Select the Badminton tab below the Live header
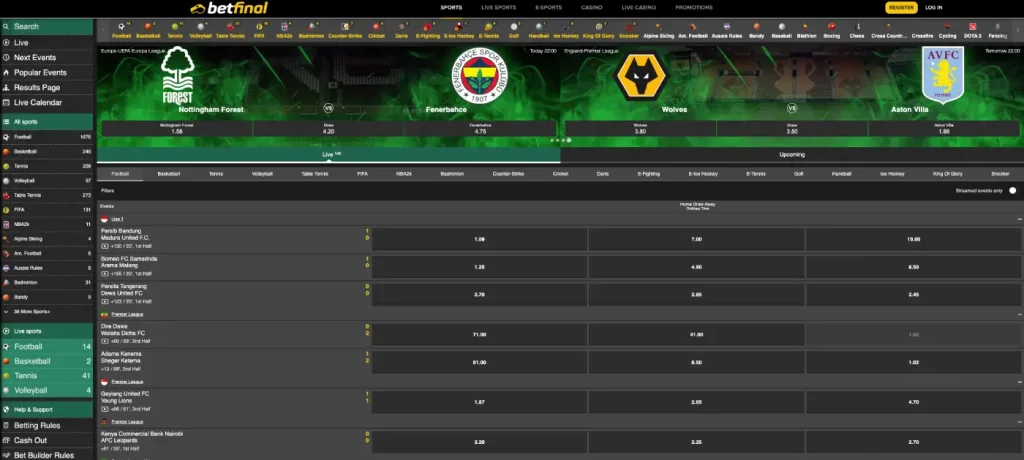This screenshot has height=460, width=1024. click(x=452, y=174)
